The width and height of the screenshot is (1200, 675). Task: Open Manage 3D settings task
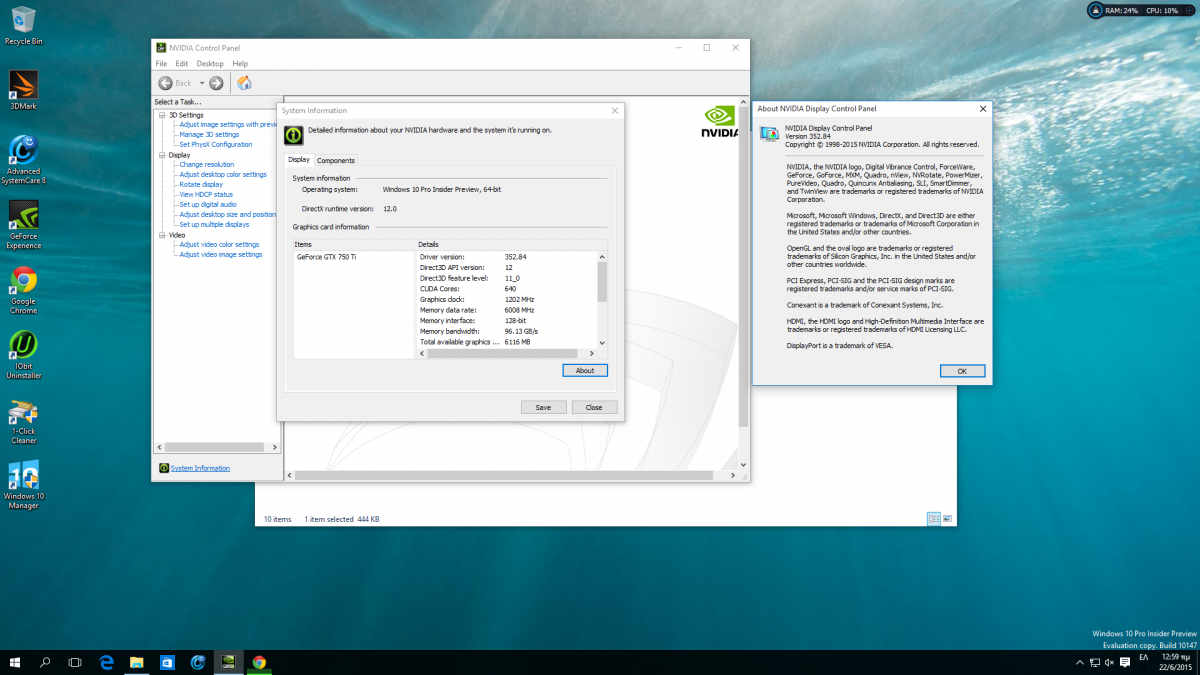[x=209, y=134]
